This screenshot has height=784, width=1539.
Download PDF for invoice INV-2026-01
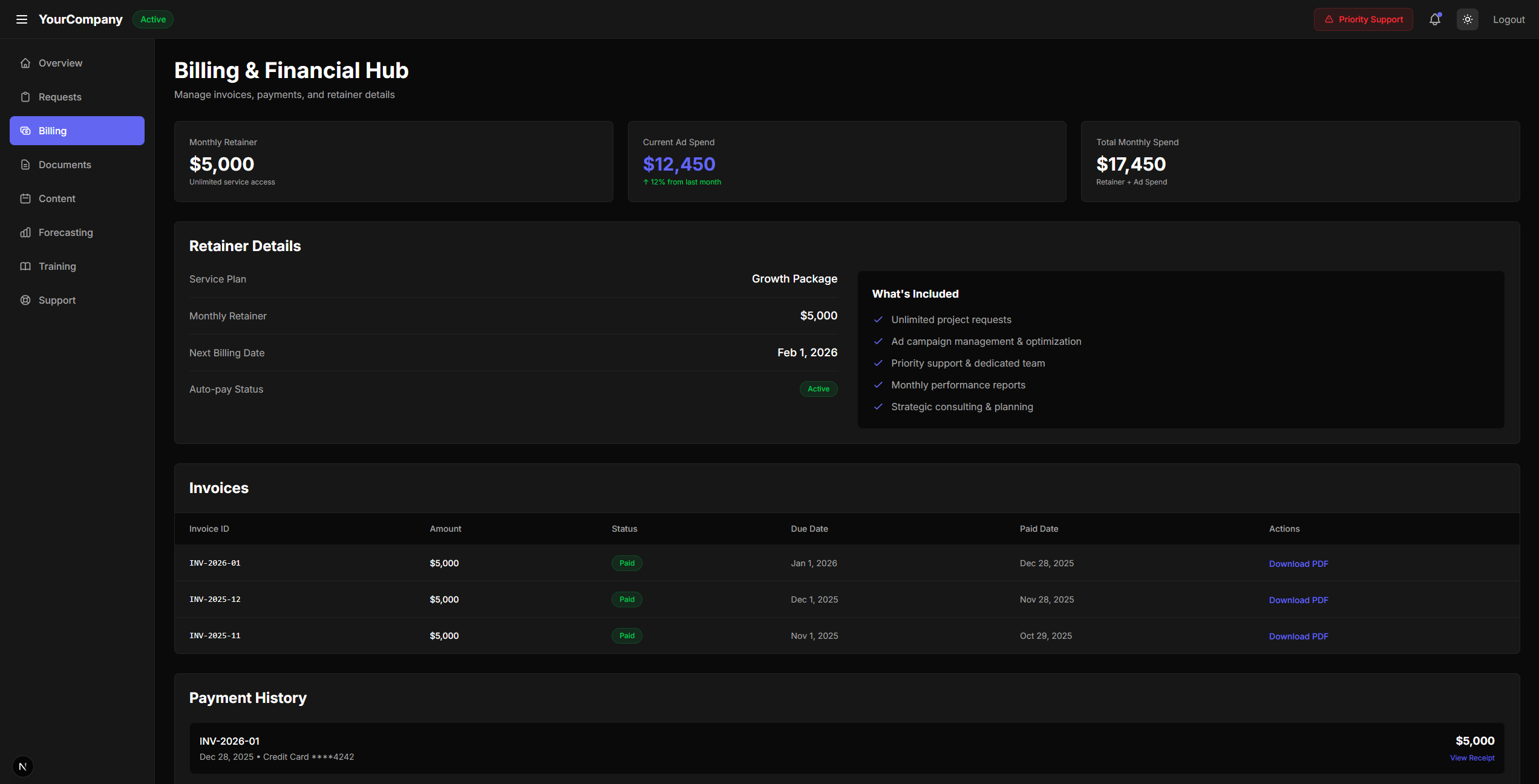(x=1298, y=563)
